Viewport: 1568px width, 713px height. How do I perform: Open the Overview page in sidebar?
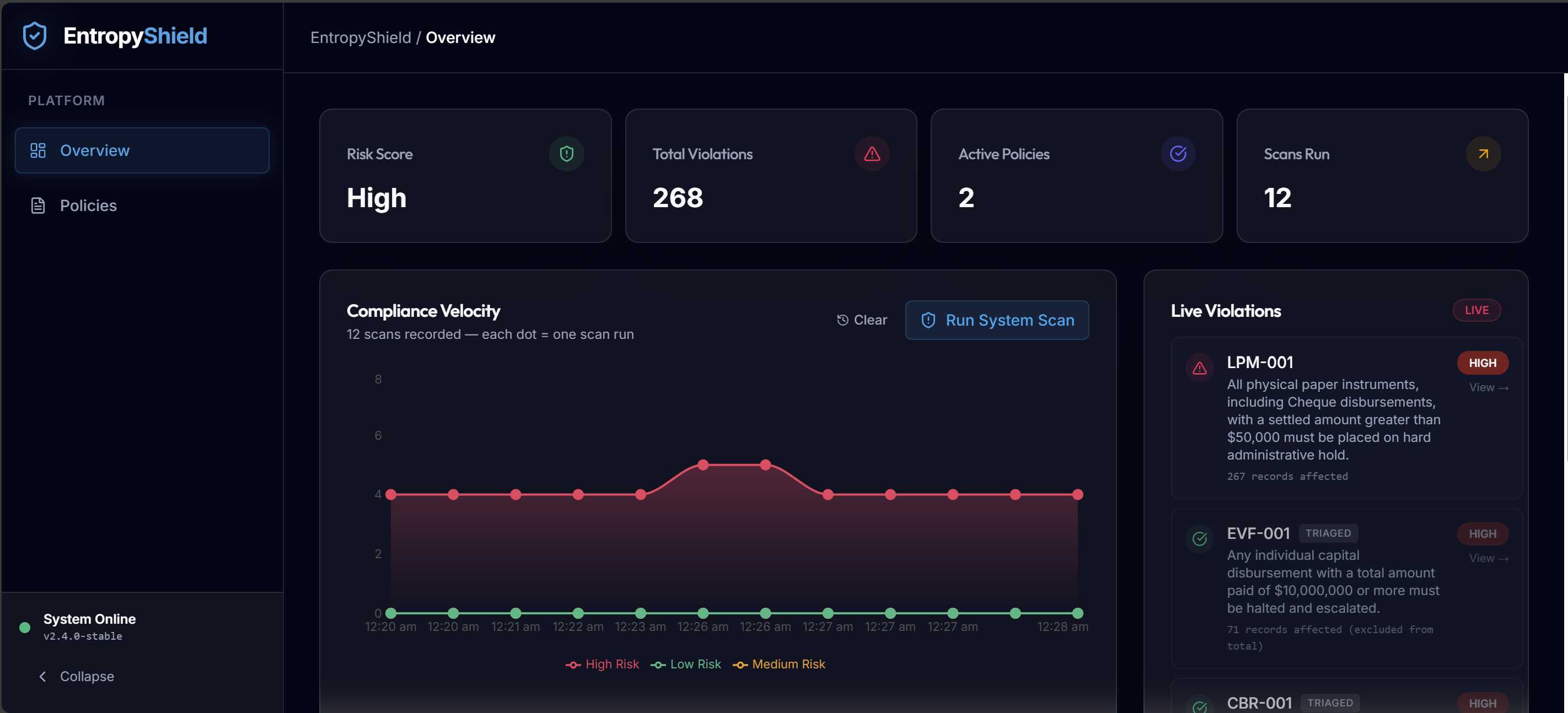(142, 150)
